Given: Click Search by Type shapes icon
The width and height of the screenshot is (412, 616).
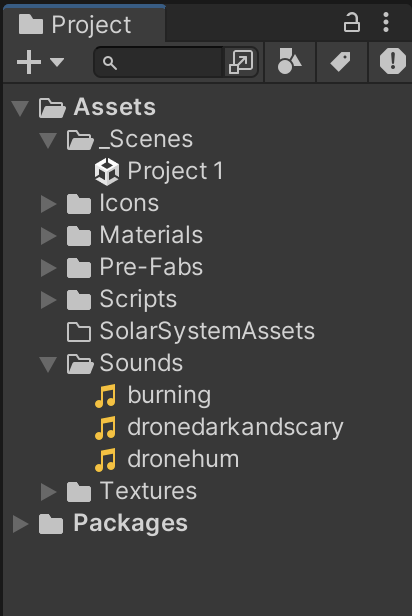Looking at the screenshot, I should (x=289, y=61).
